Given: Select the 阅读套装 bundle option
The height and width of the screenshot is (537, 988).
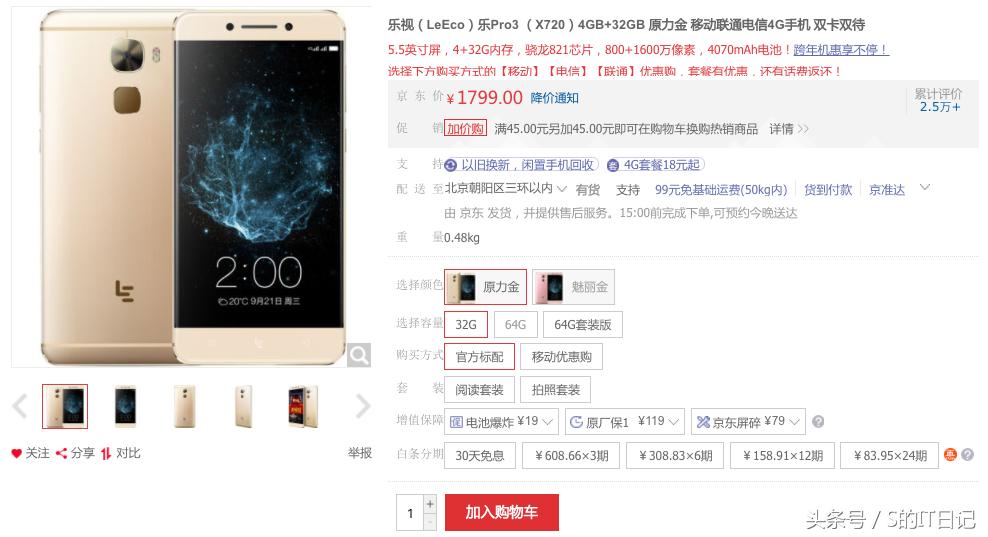Looking at the screenshot, I should [x=480, y=390].
